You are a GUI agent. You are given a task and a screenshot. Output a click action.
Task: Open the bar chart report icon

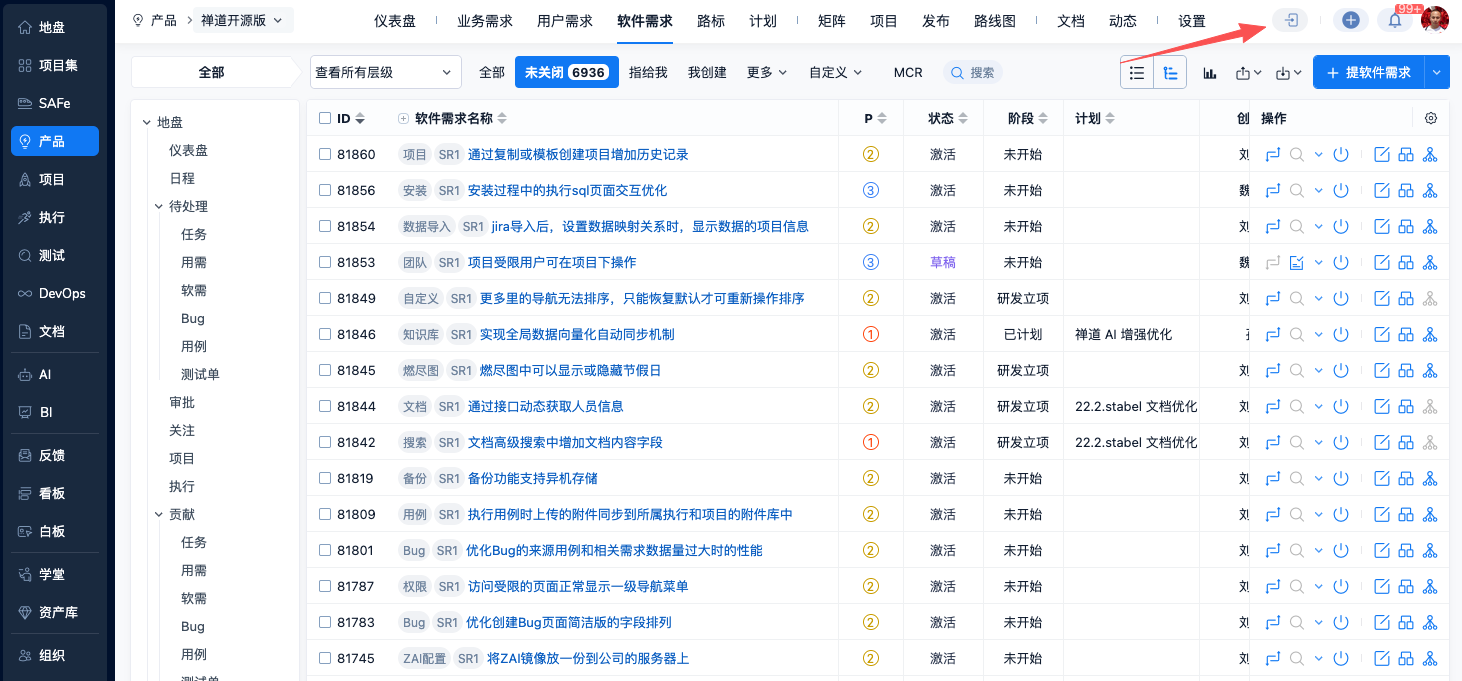[1209, 73]
